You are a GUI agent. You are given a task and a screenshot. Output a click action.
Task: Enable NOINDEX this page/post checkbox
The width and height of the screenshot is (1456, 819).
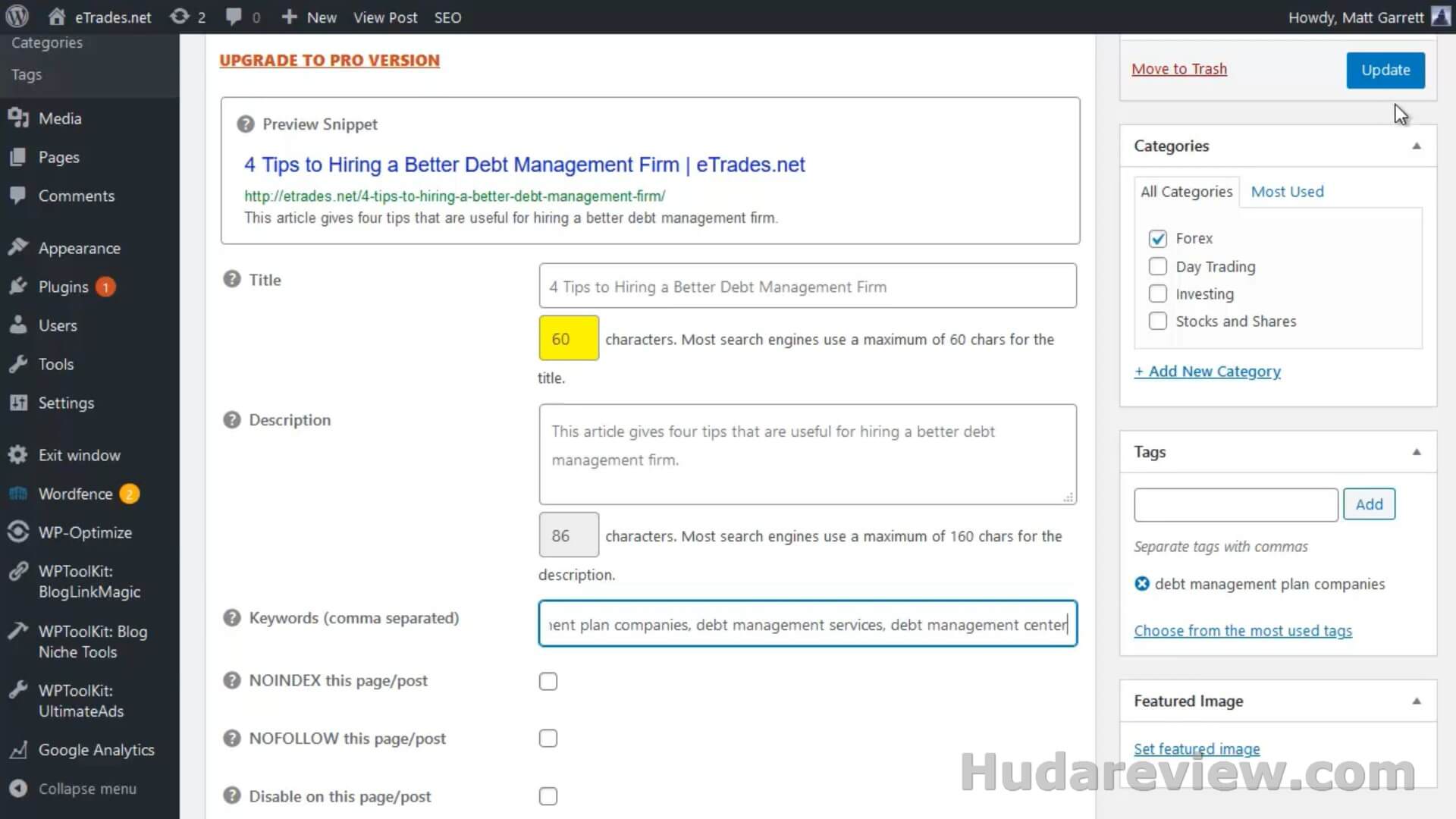pos(548,681)
